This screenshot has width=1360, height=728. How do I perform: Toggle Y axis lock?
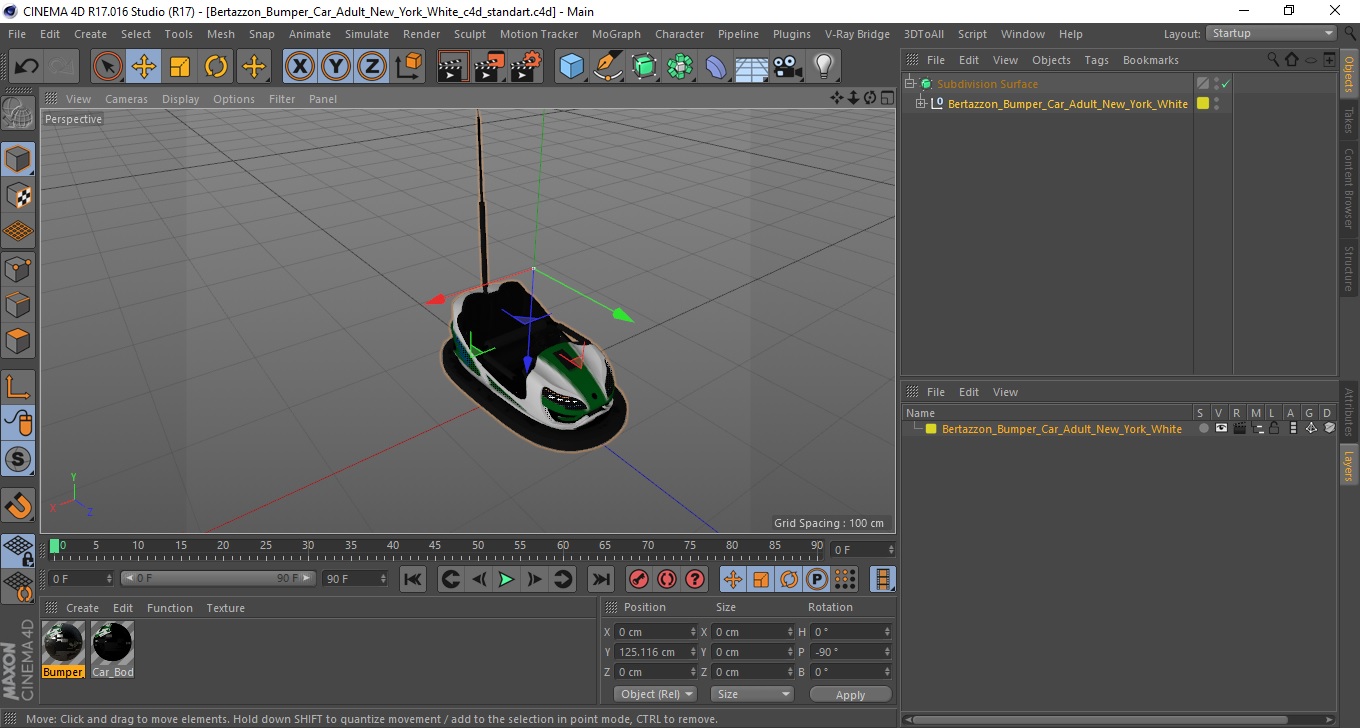pos(336,67)
